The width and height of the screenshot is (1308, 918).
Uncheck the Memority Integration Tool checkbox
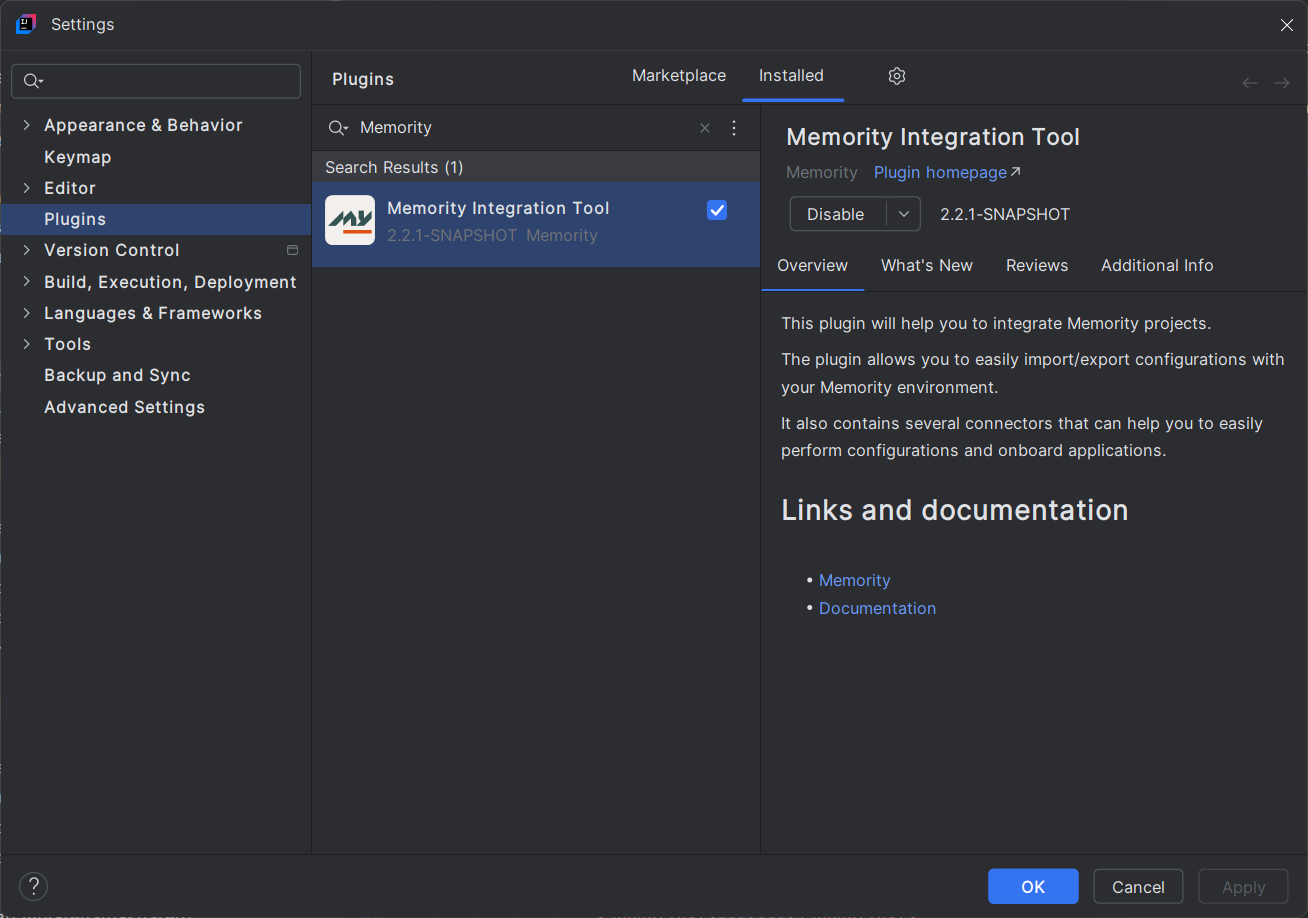[x=717, y=210]
